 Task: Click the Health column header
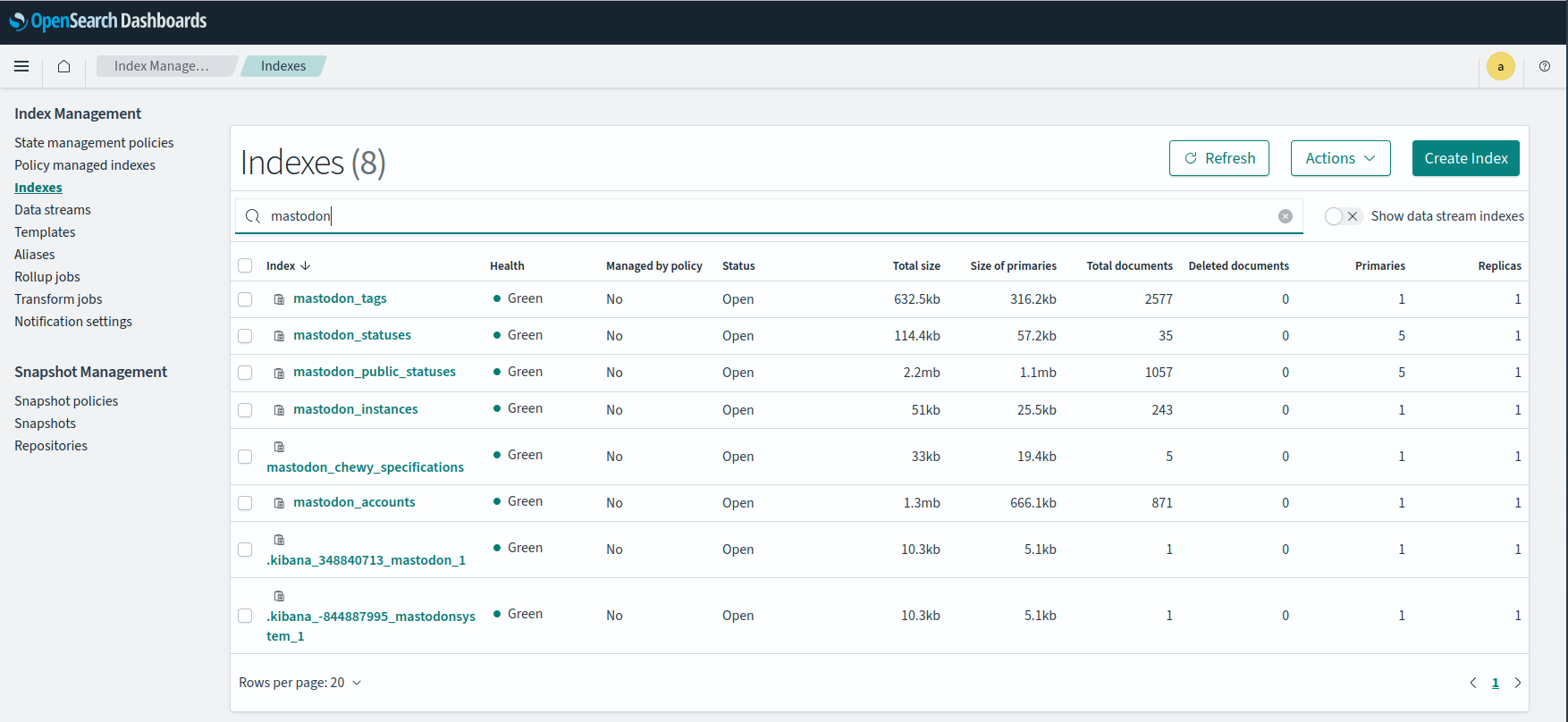[x=507, y=265]
